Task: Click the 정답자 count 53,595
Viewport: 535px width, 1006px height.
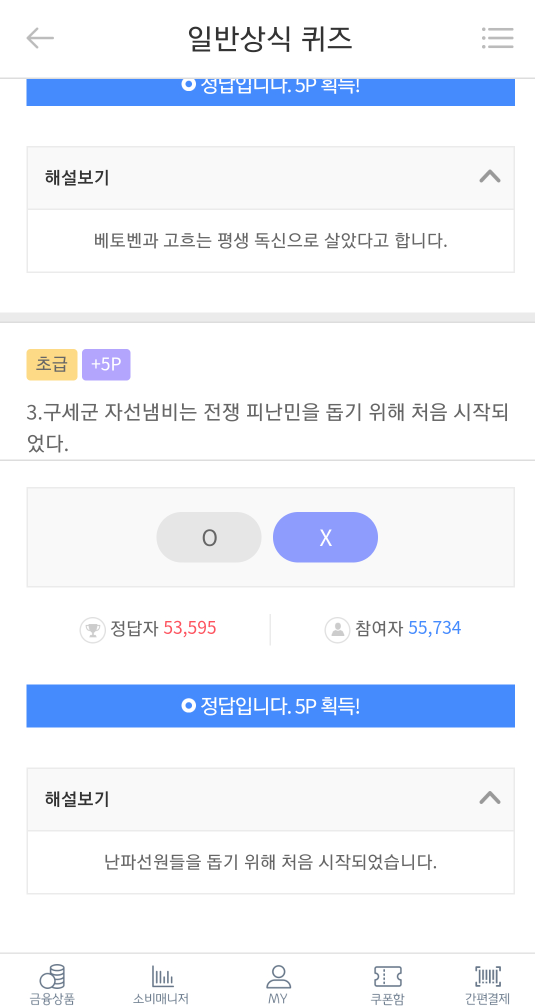Action: pyautogui.click(x=190, y=628)
